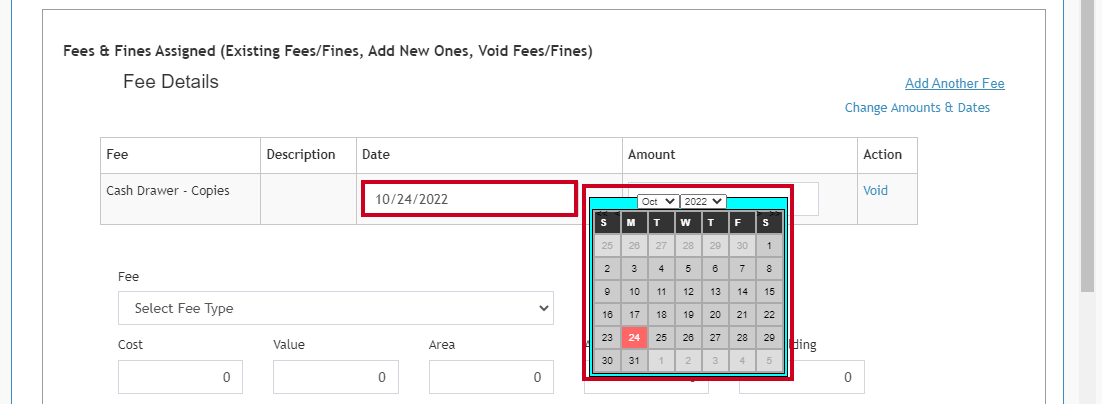
Task: Go to the previous year with double-left arrows
Action: [x=599, y=211]
